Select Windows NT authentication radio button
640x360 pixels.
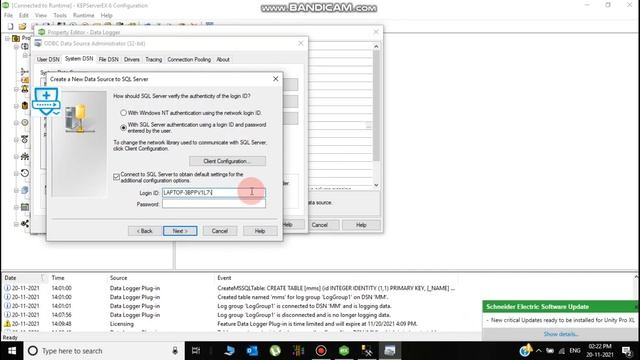[123, 113]
